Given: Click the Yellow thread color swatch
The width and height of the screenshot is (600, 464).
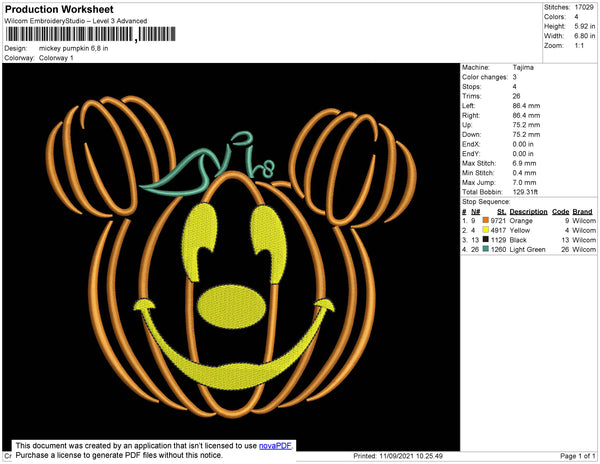Looking at the screenshot, I should pyautogui.click(x=486, y=230).
